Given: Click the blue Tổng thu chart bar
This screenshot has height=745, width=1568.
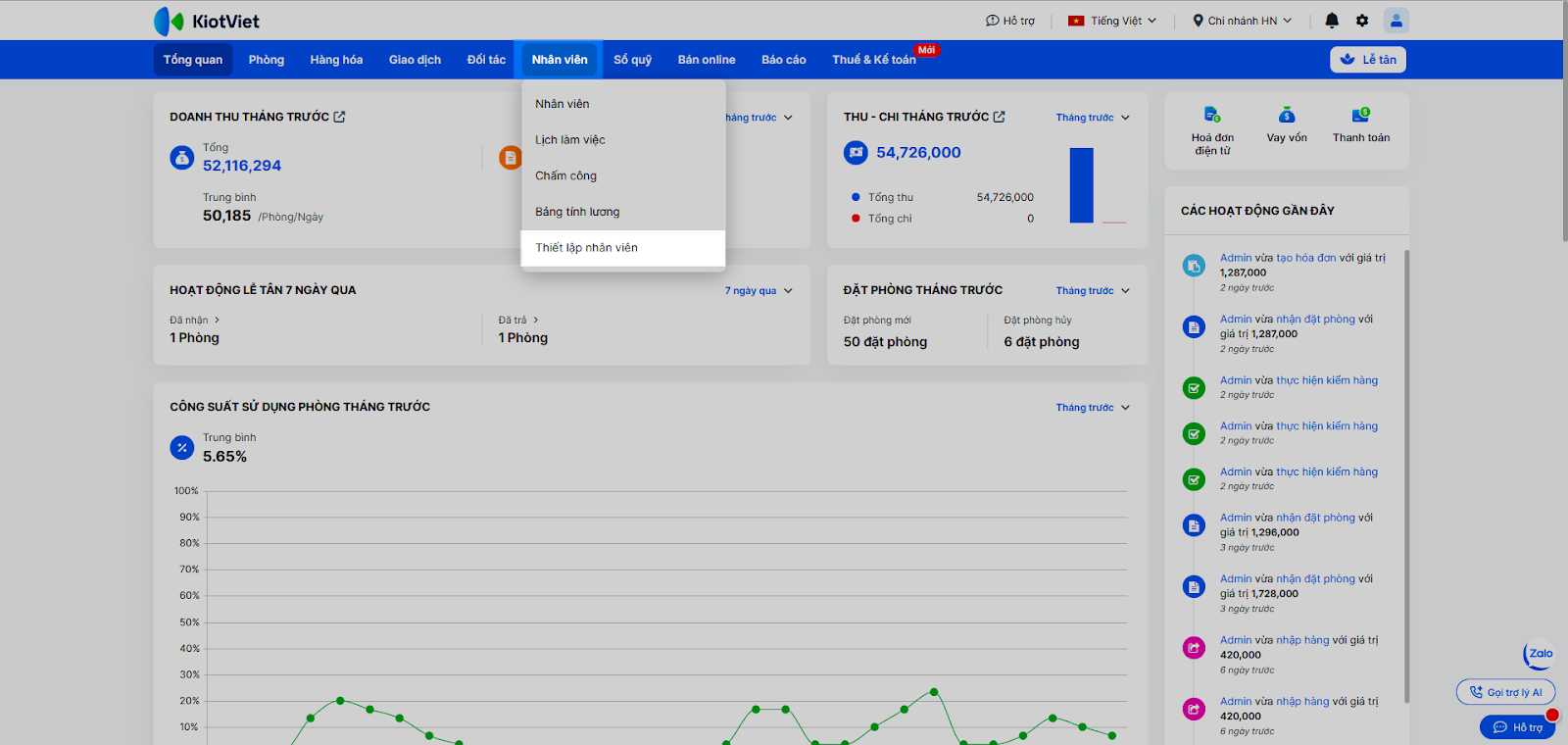Looking at the screenshot, I should (1081, 185).
